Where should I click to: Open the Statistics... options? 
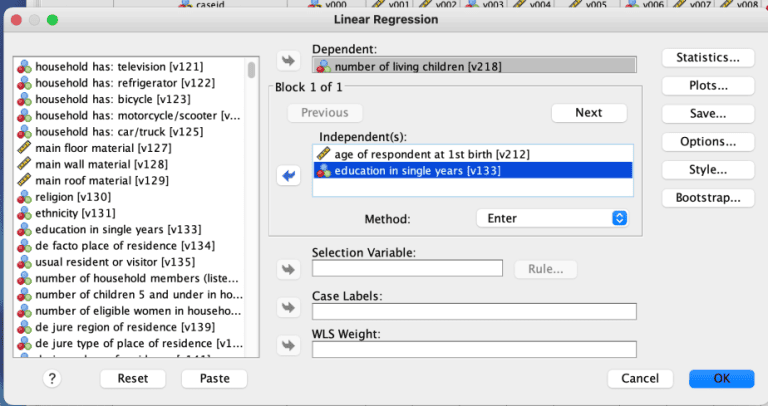(707, 58)
